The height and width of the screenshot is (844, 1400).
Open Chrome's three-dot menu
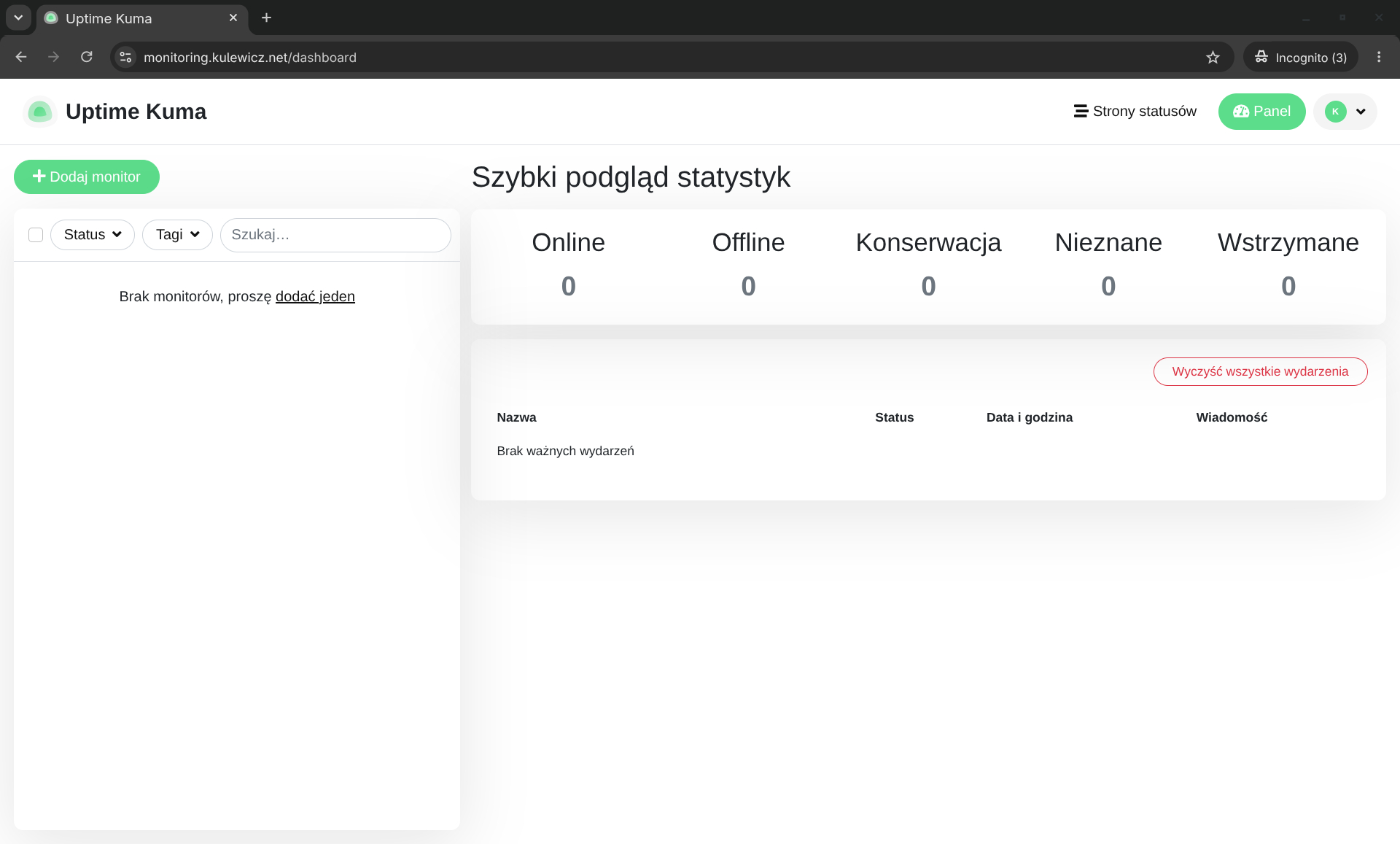(1379, 57)
